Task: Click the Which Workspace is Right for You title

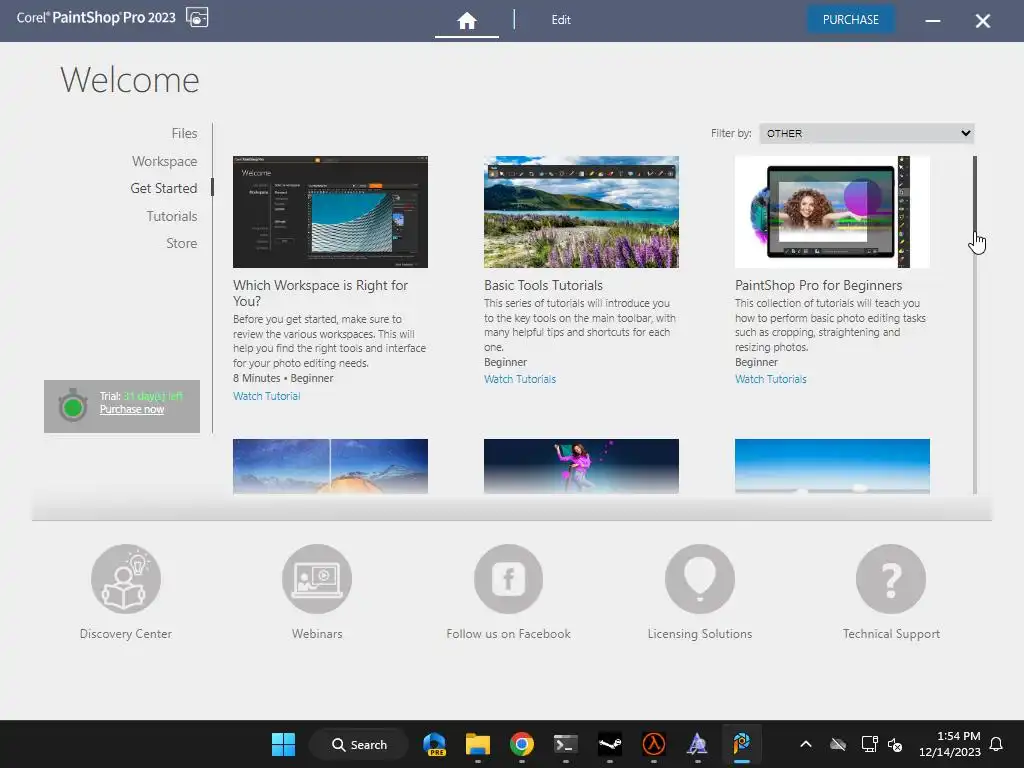Action: pyautogui.click(x=320, y=293)
